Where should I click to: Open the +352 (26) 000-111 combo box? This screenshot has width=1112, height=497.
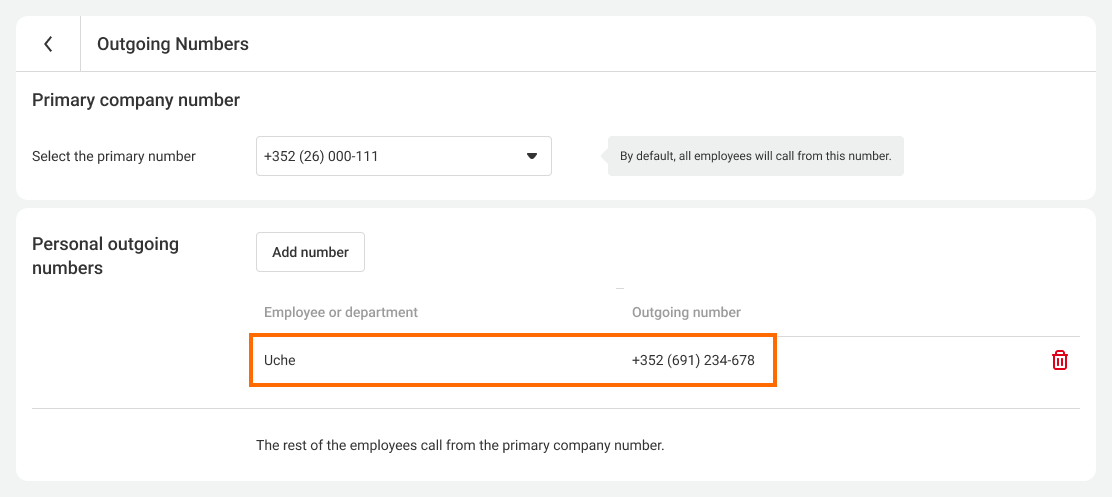(x=390, y=156)
